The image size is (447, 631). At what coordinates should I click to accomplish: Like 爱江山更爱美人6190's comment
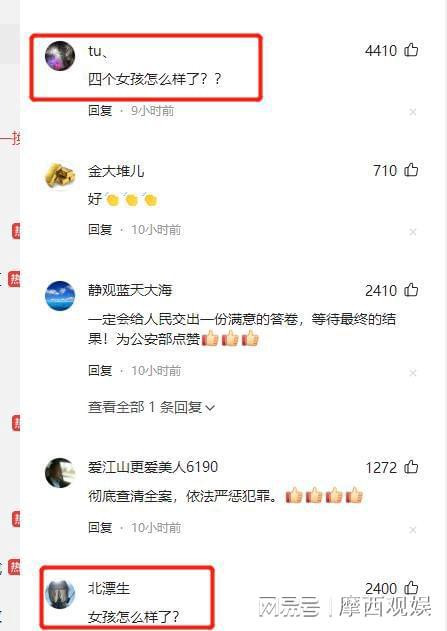pyautogui.click(x=411, y=467)
